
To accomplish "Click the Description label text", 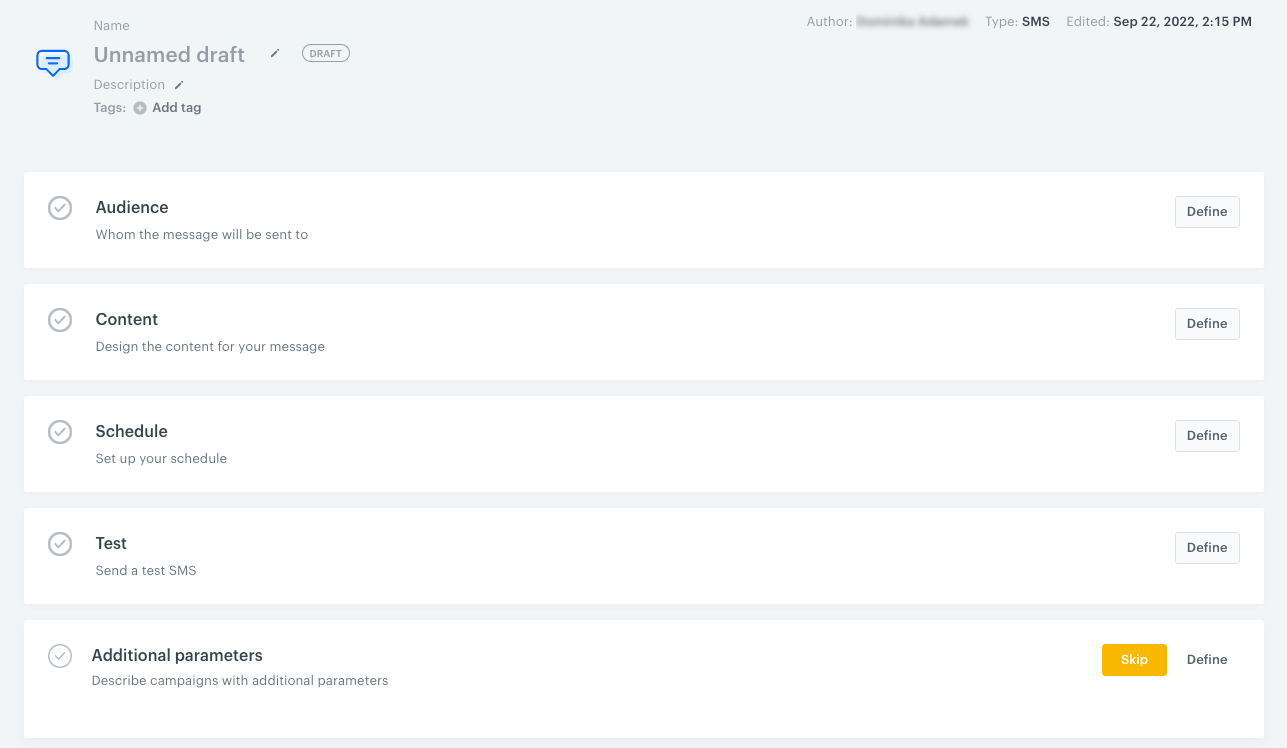I will tap(129, 85).
